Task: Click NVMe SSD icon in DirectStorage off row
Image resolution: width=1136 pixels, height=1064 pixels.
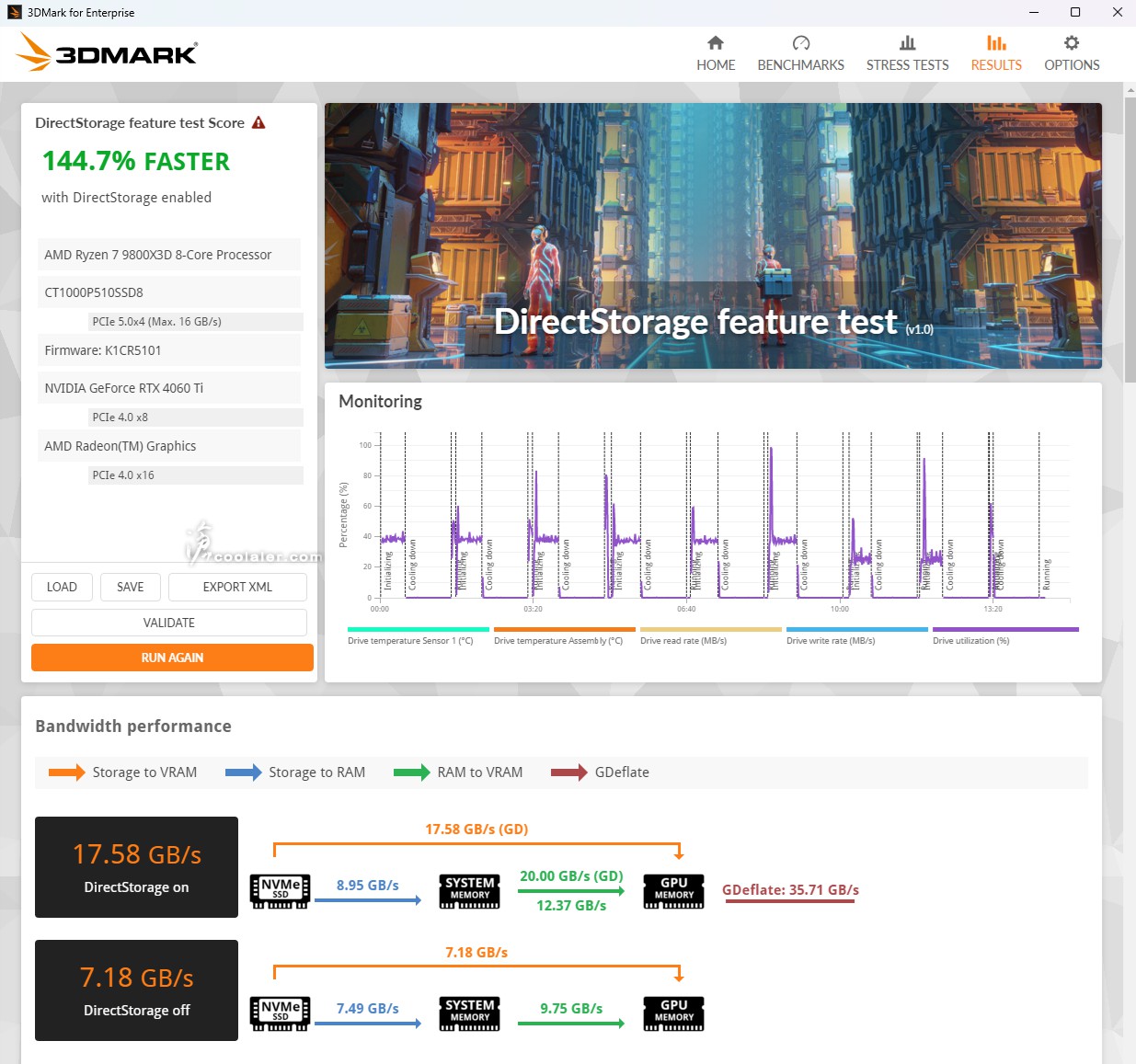Action: 281,1013
